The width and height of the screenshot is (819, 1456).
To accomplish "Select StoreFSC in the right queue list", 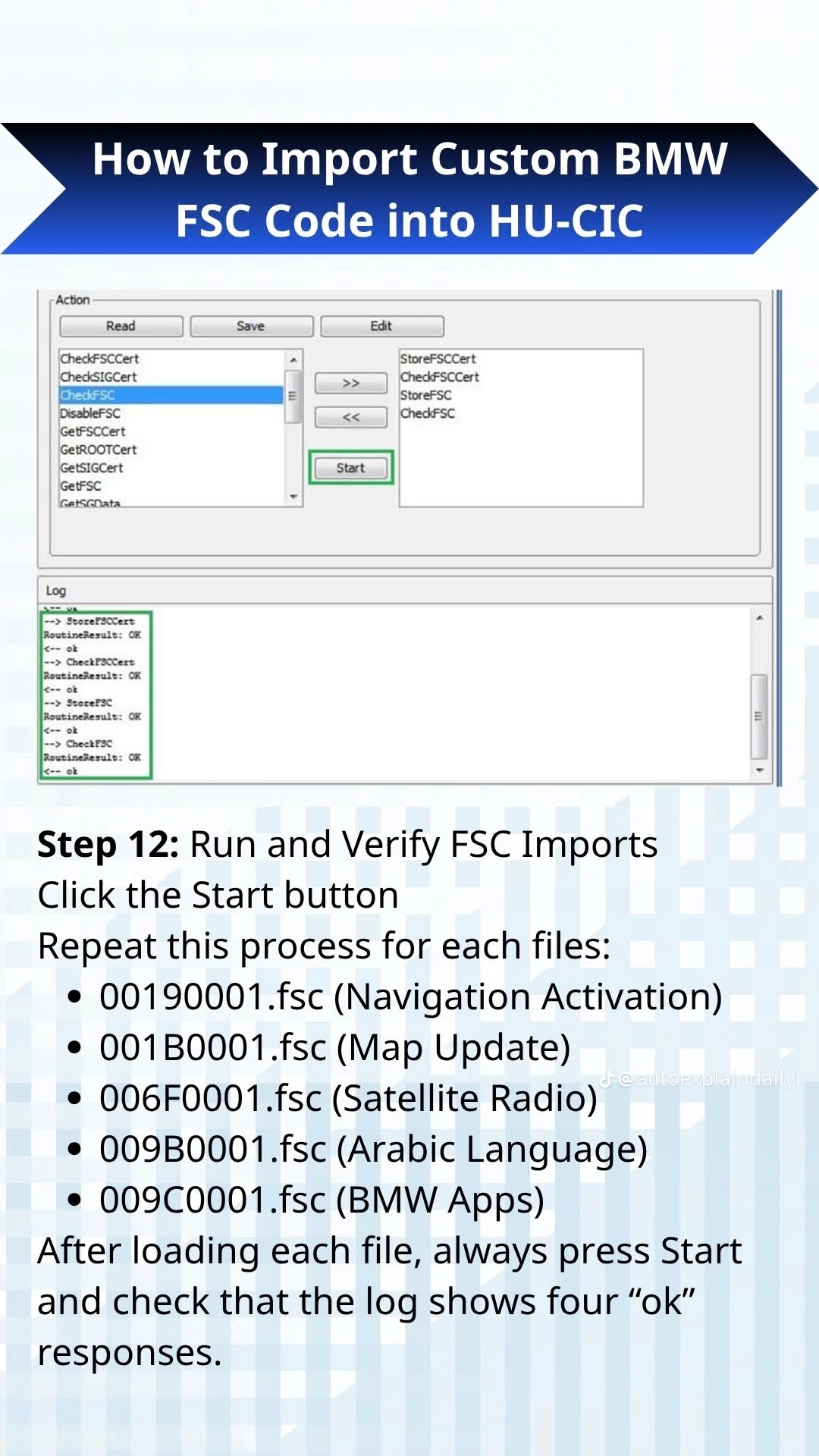I will 426,395.
